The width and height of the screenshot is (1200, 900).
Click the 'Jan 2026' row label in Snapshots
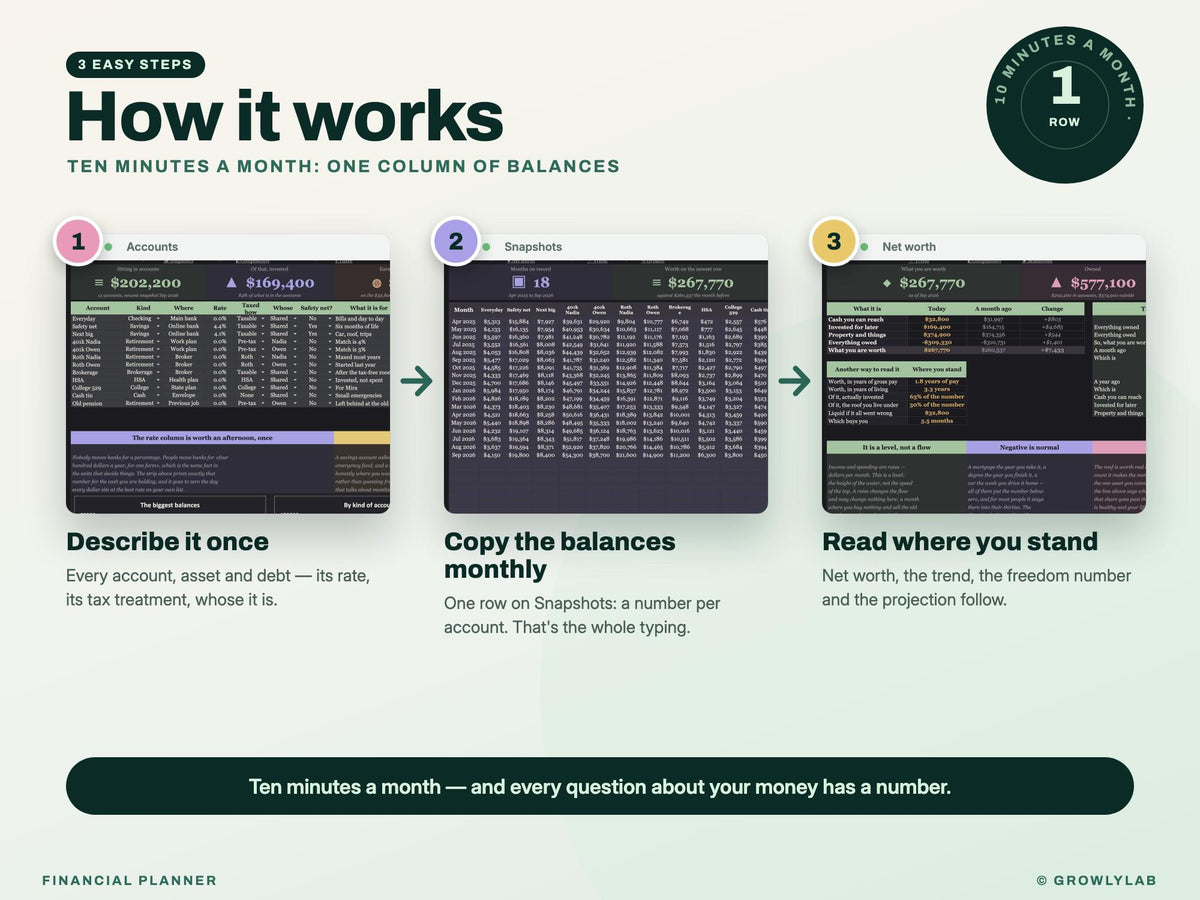pyautogui.click(x=464, y=392)
